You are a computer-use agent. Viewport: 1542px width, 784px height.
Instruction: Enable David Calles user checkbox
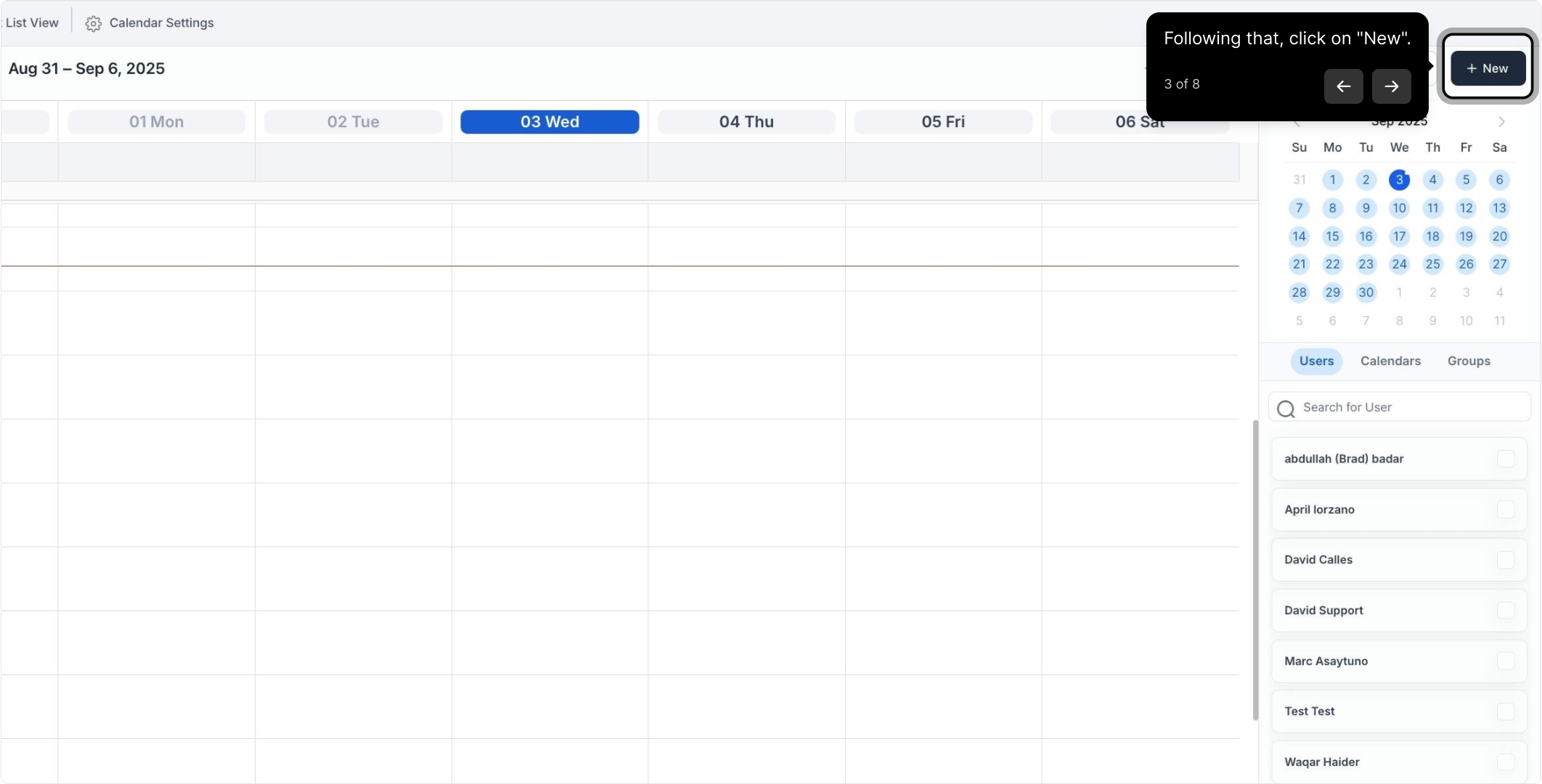(1506, 560)
